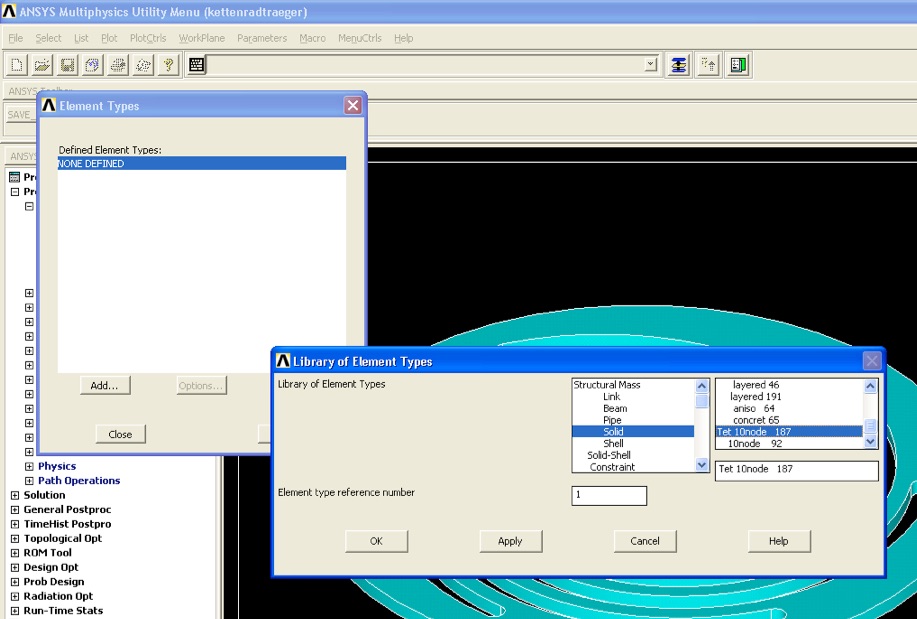This screenshot has height=619, width=917.
Task: Expand the Design Opt tree node
Action: pos(15,568)
